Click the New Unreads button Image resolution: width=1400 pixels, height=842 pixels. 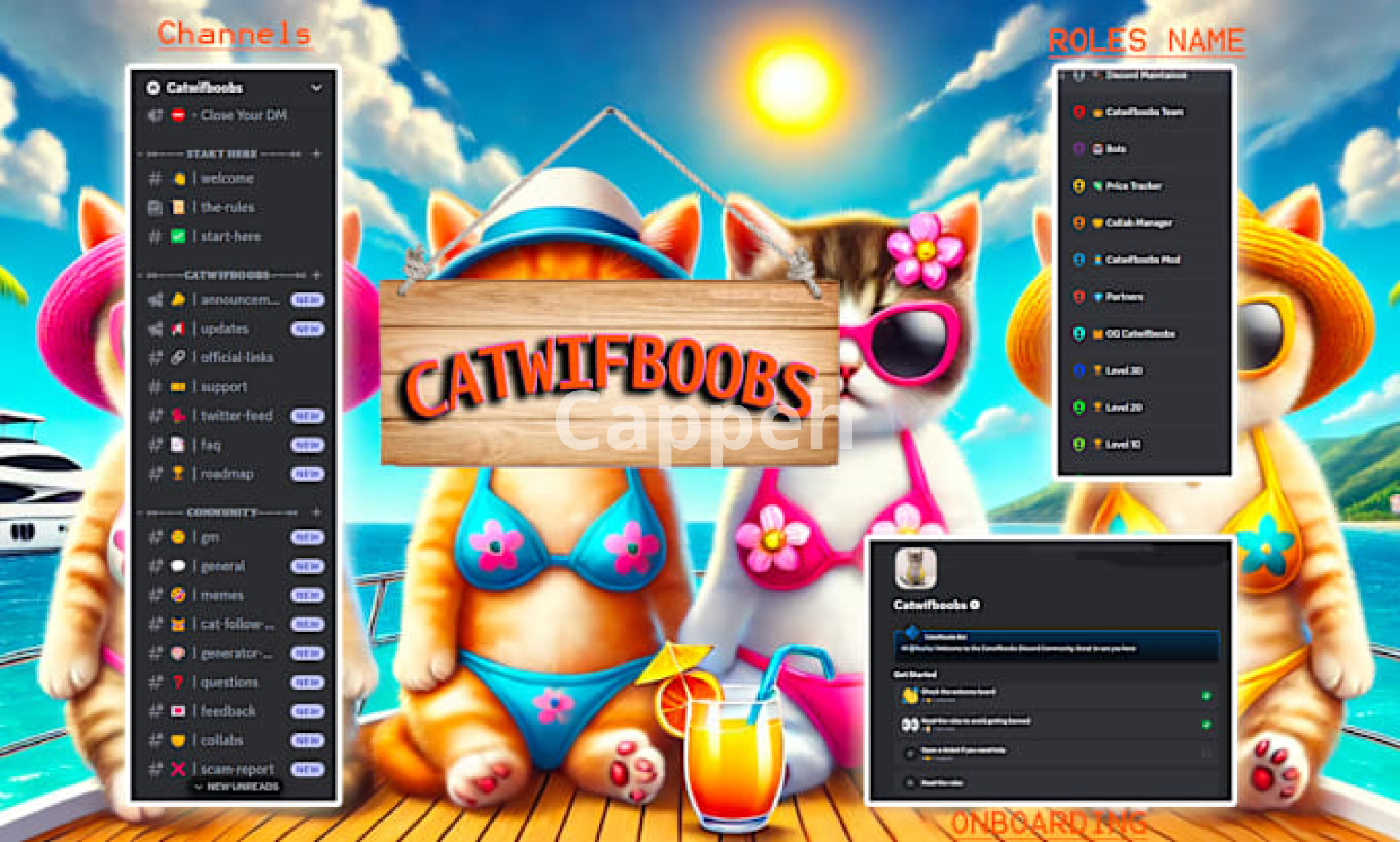coord(236,787)
